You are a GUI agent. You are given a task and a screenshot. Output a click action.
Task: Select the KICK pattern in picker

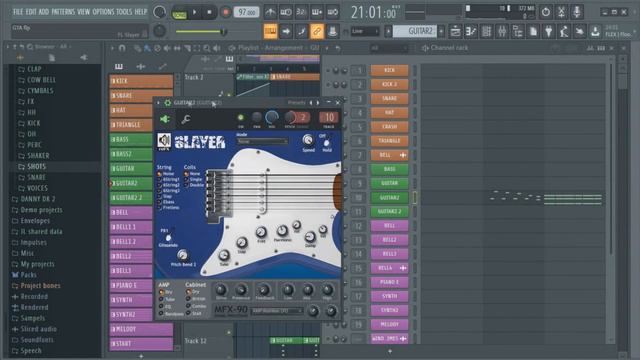(x=141, y=81)
